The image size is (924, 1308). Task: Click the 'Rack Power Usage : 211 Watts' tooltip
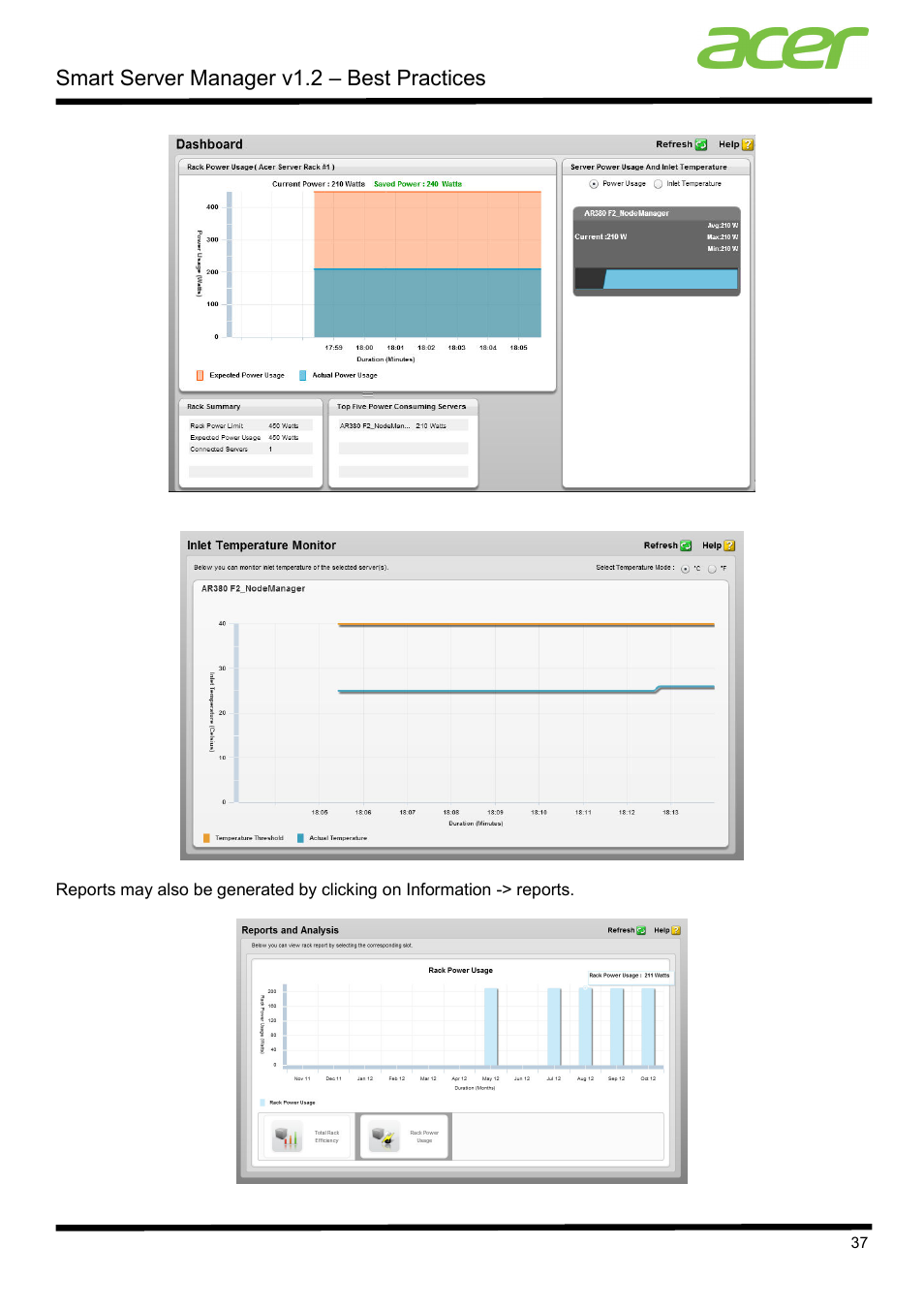[630, 976]
